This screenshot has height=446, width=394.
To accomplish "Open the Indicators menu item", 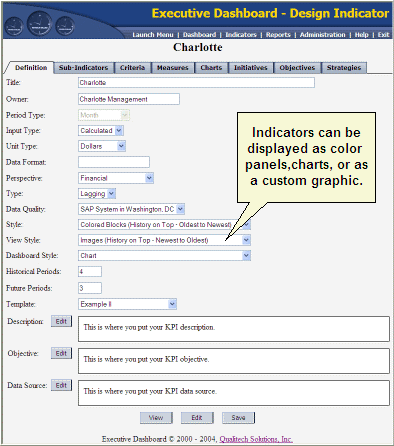I will click(x=241, y=35).
